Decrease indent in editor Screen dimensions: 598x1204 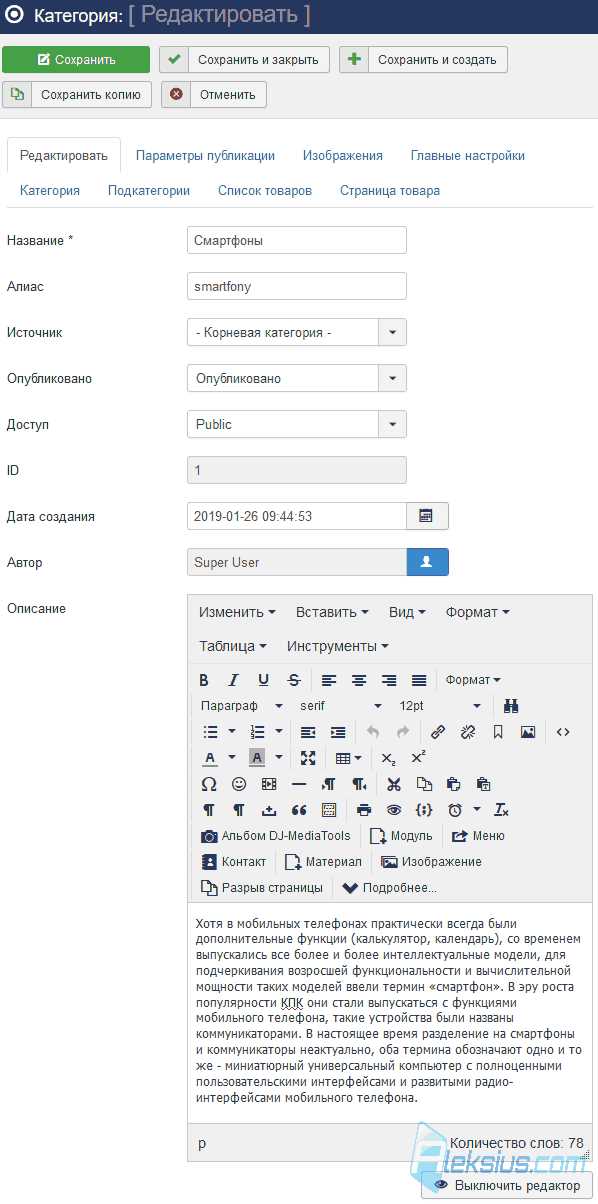(x=308, y=732)
